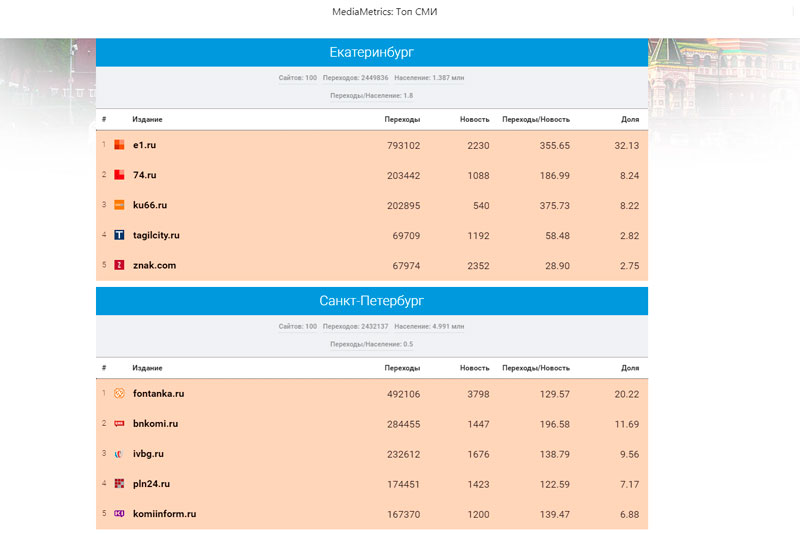Screen dimensions: 800x534
Task: Select the Екатеринбург city header
Action: (x=372, y=52)
